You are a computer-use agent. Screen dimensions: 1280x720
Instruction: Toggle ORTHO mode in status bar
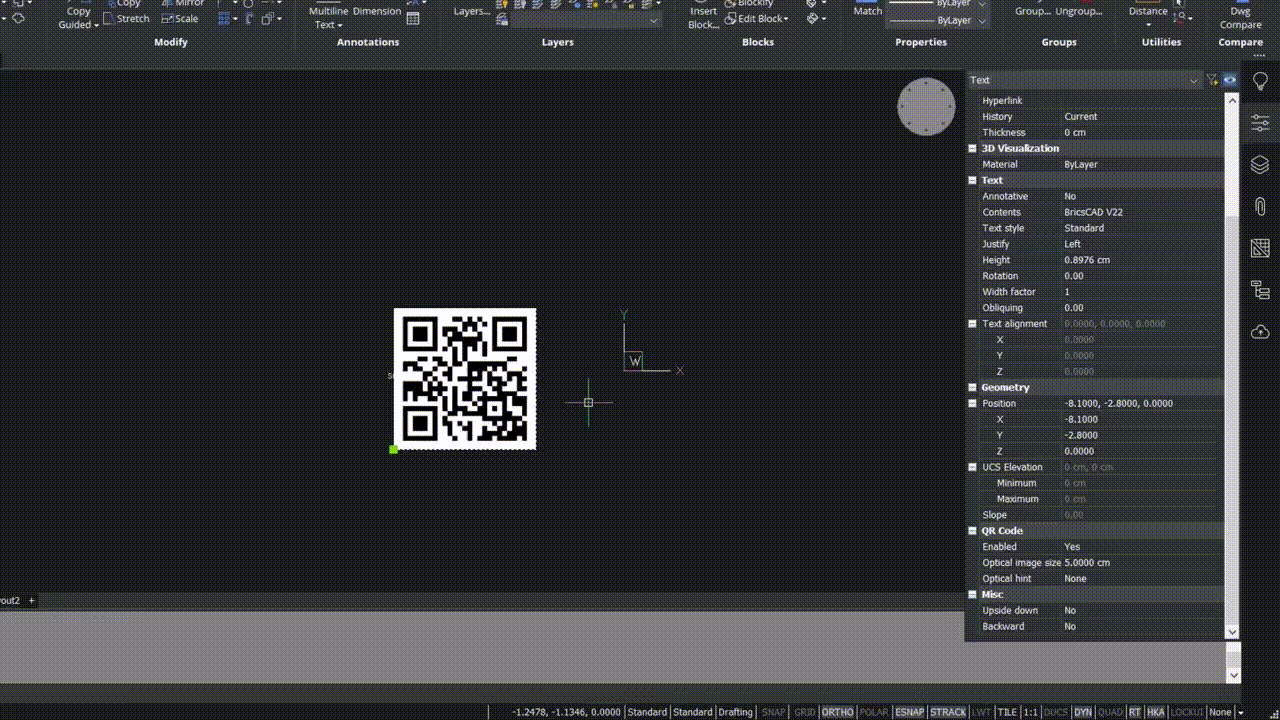click(837, 712)
